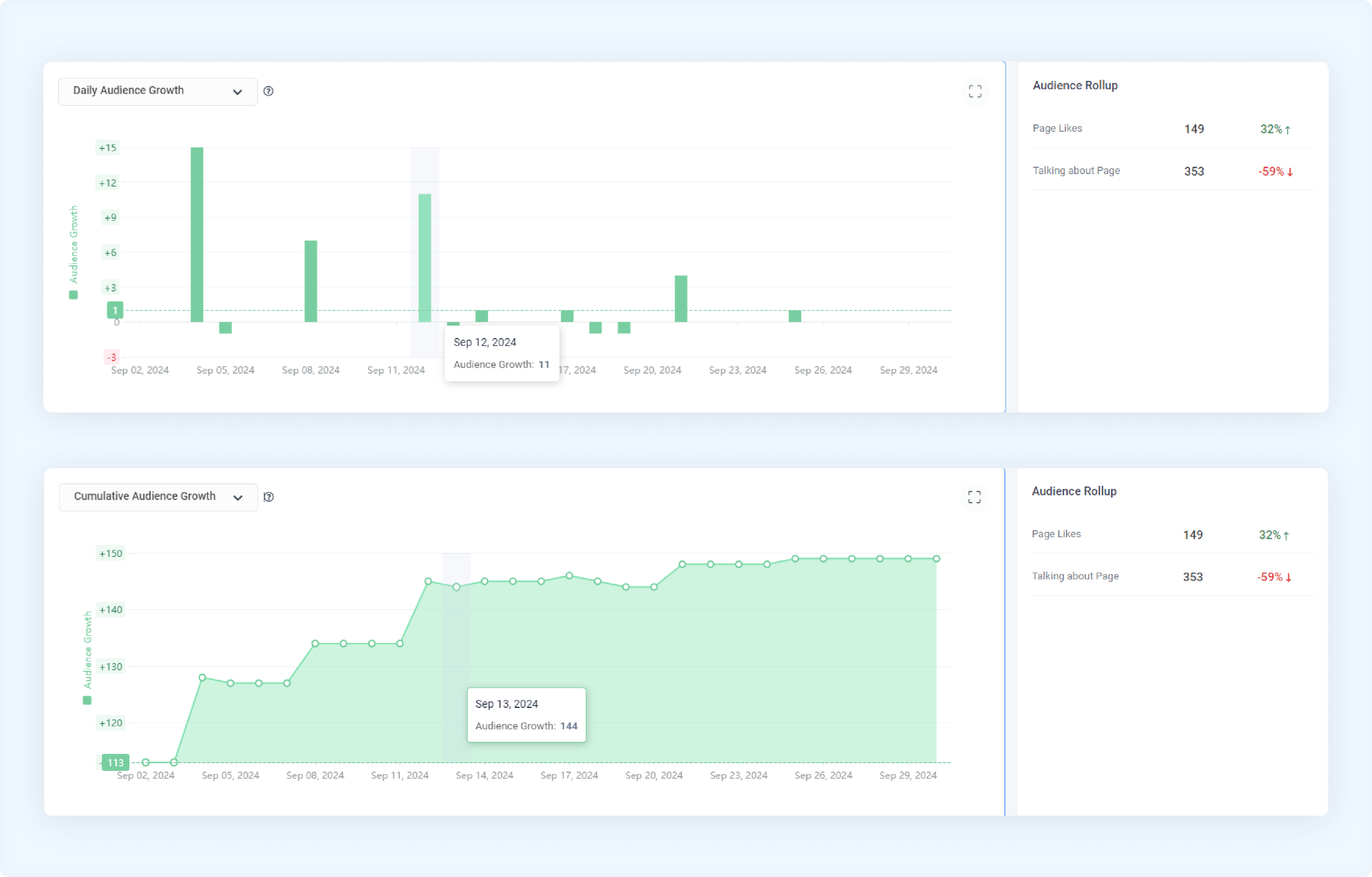Open the Cumulative Audience Growth dropdown

click(158, 497)
